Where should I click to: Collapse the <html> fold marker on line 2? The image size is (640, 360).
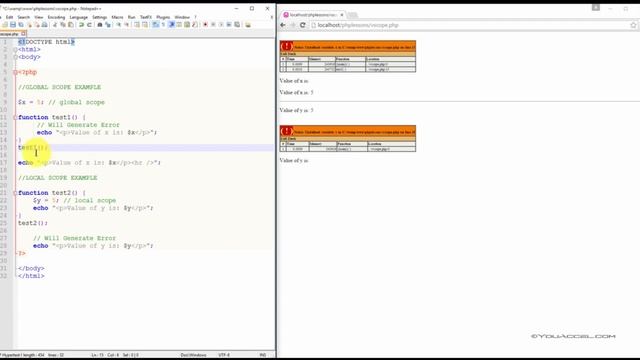pyautogui.click(x=16, y=49)
